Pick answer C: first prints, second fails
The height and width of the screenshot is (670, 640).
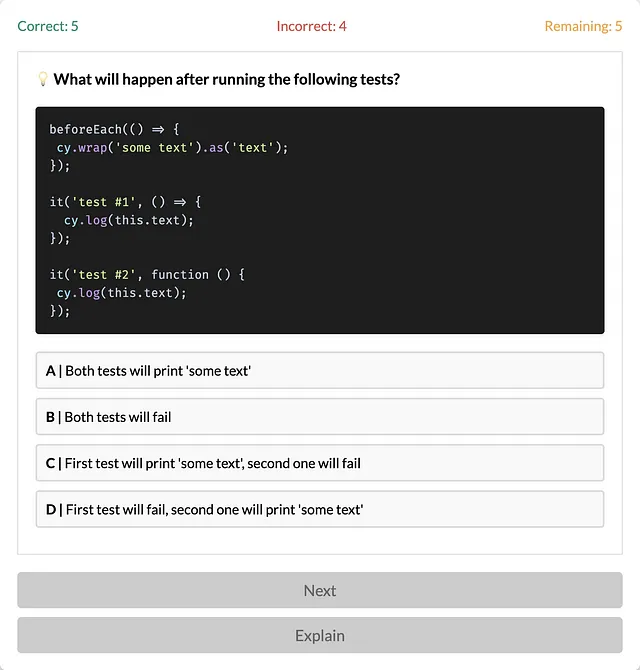pyautogui.click(x=320, y=463)
